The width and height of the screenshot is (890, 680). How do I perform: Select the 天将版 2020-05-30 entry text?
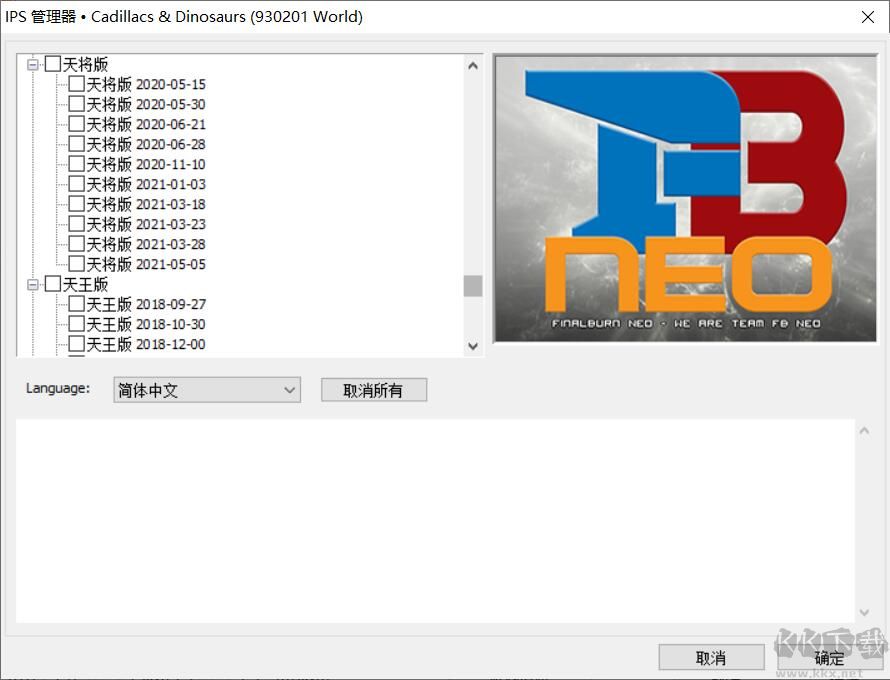pyautogui.click(x=146, y=104)
